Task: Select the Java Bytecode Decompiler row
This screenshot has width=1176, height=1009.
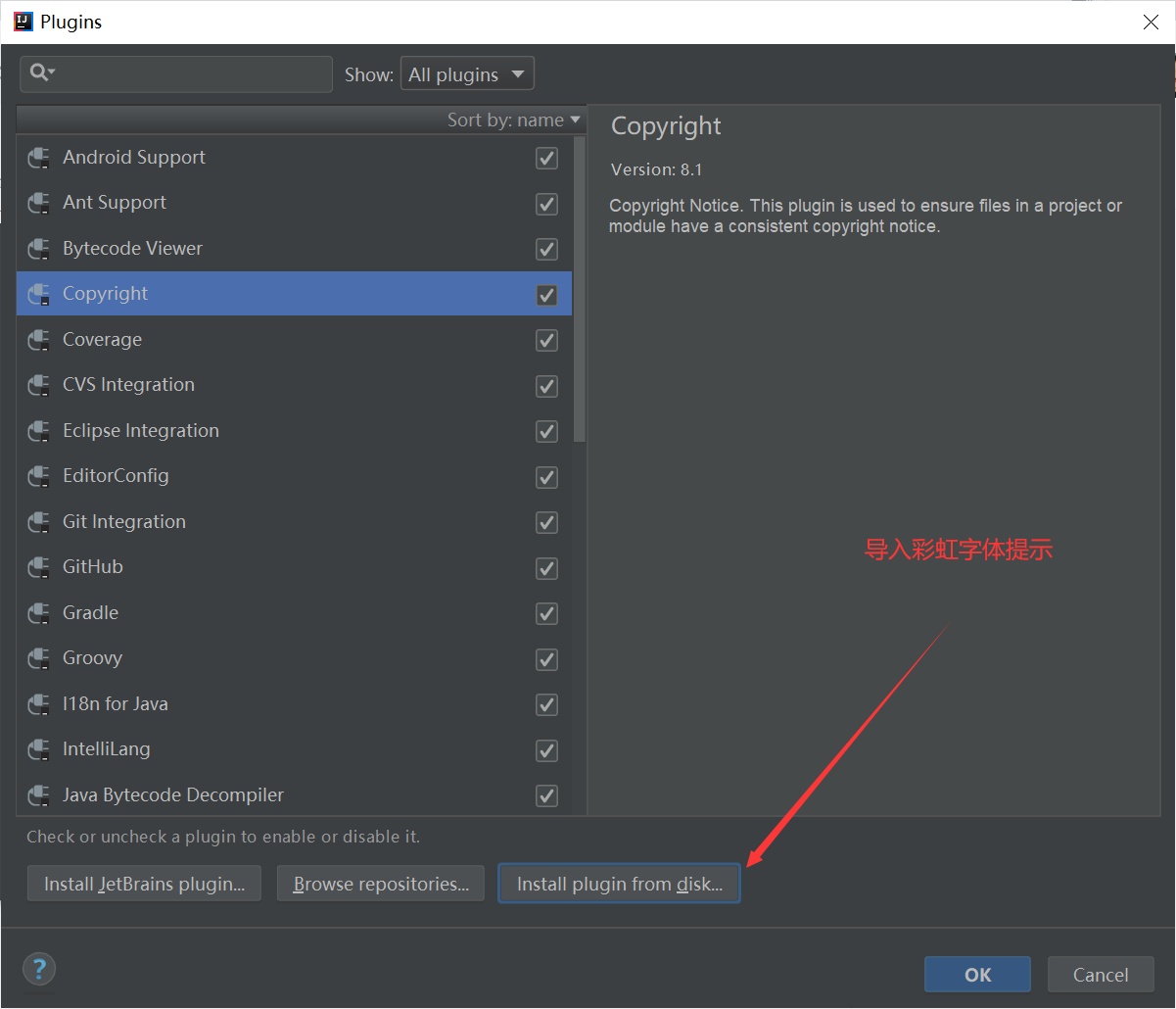Action: point(294,795)
